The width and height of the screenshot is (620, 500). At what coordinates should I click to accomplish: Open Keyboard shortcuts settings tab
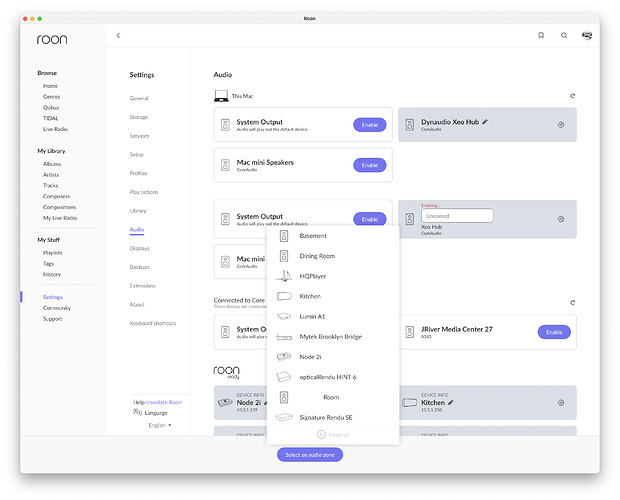click(153, 323)
